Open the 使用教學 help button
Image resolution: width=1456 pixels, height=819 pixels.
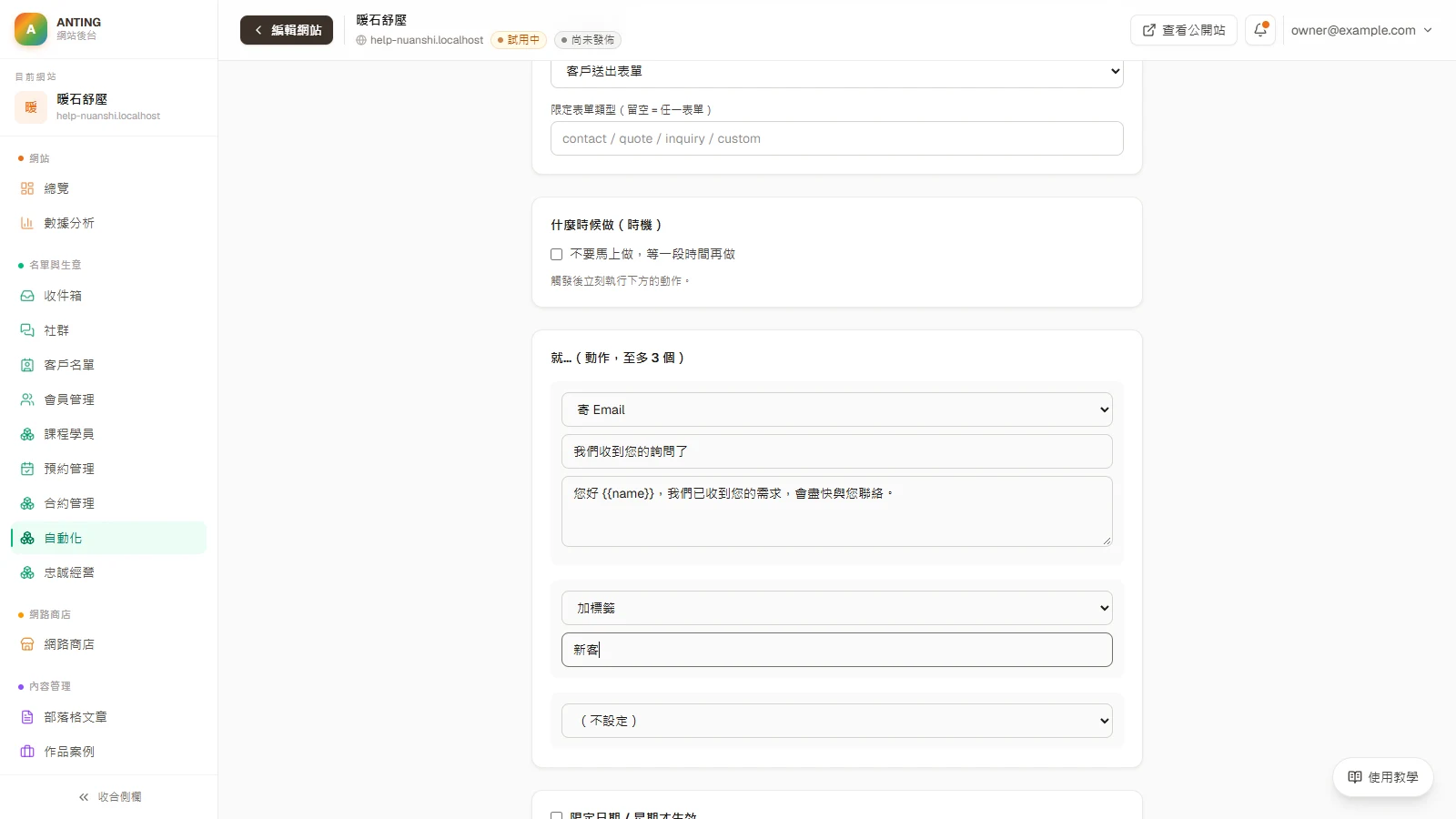(x=1383, y=777)
